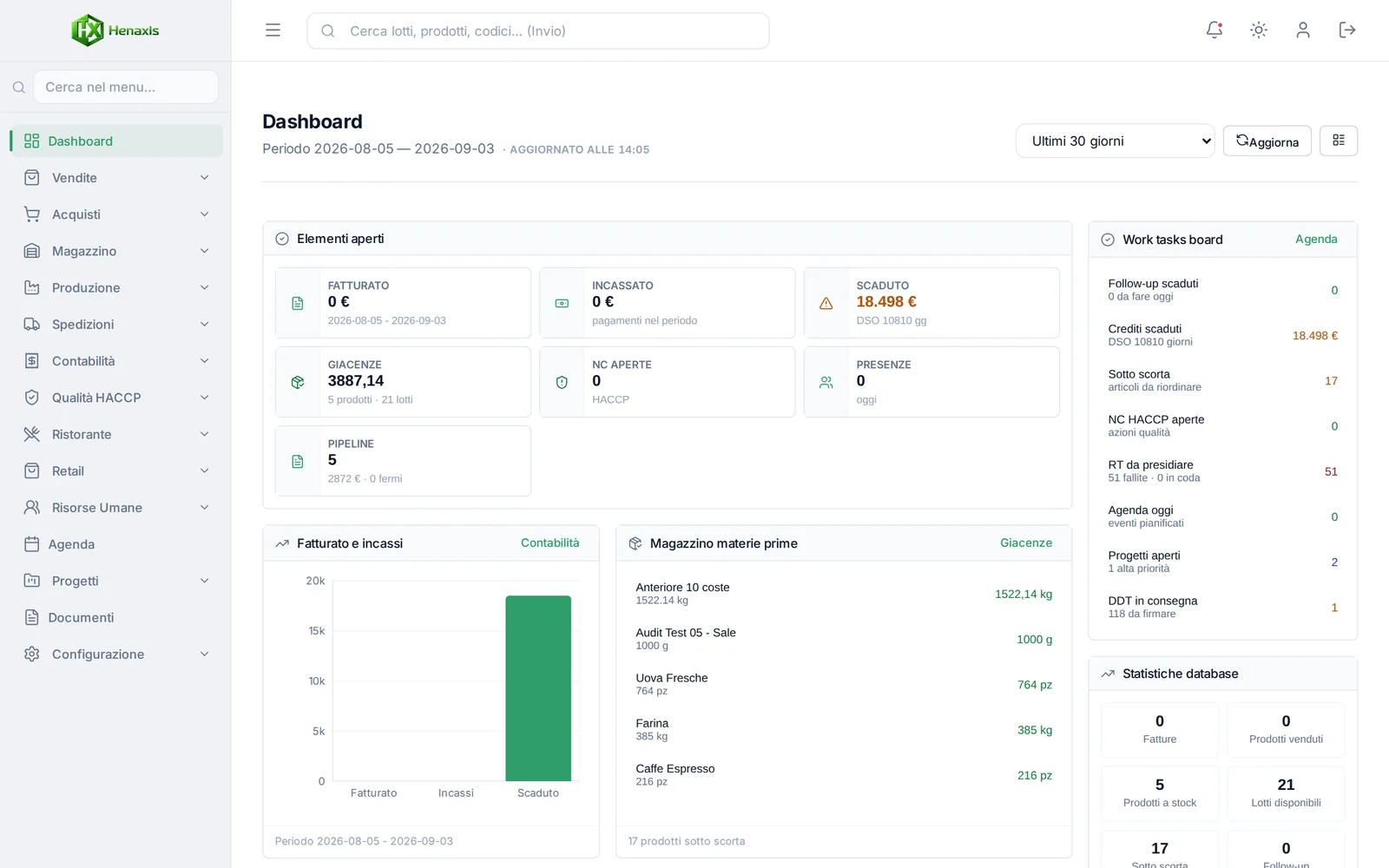This screenshot has height=868, width=1389.
Task: Expand the Contabilità menu chevron
Action: 205,361
